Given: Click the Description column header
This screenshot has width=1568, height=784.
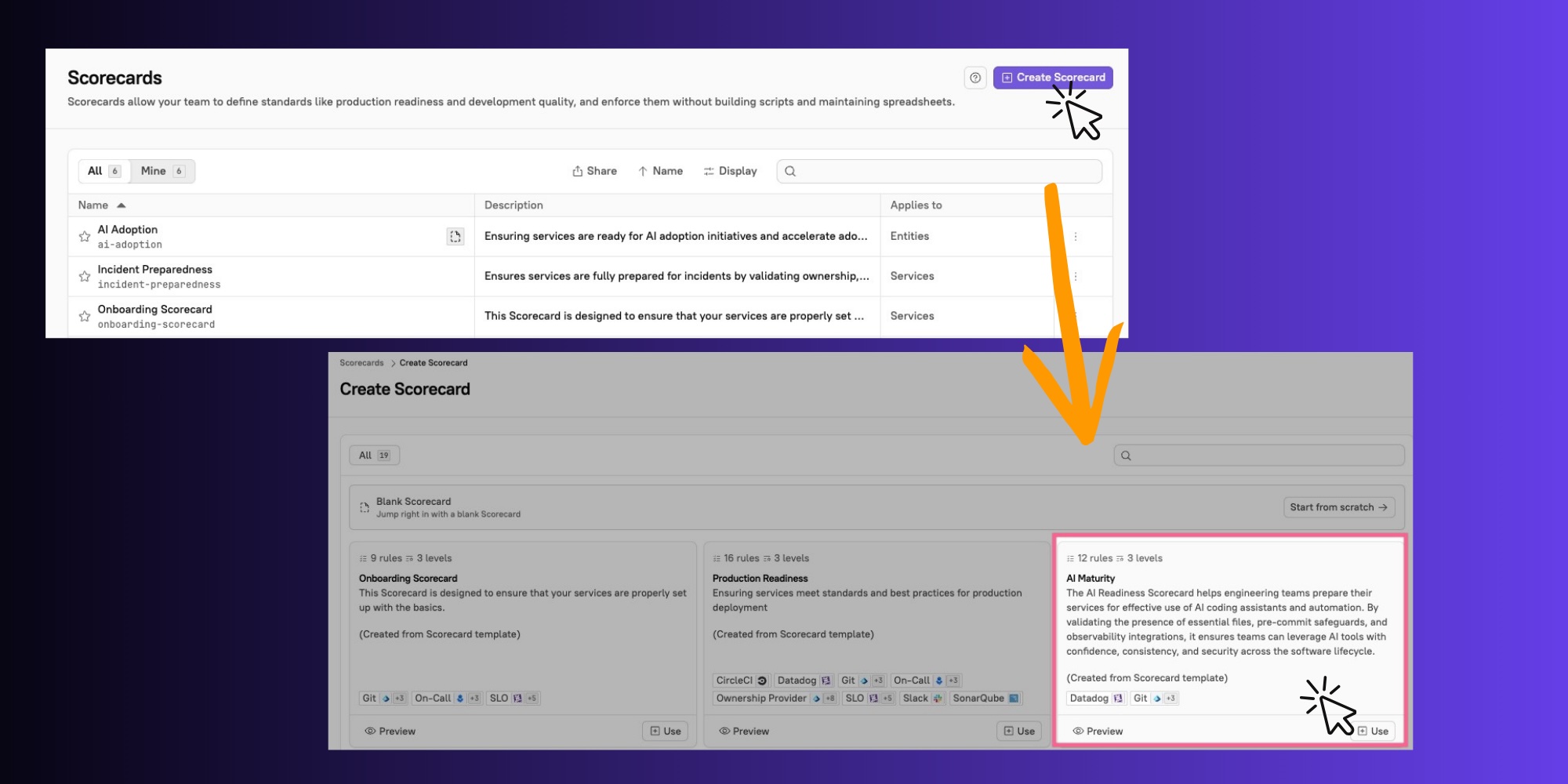Looking at the screenshot, I should coord(514,205).
